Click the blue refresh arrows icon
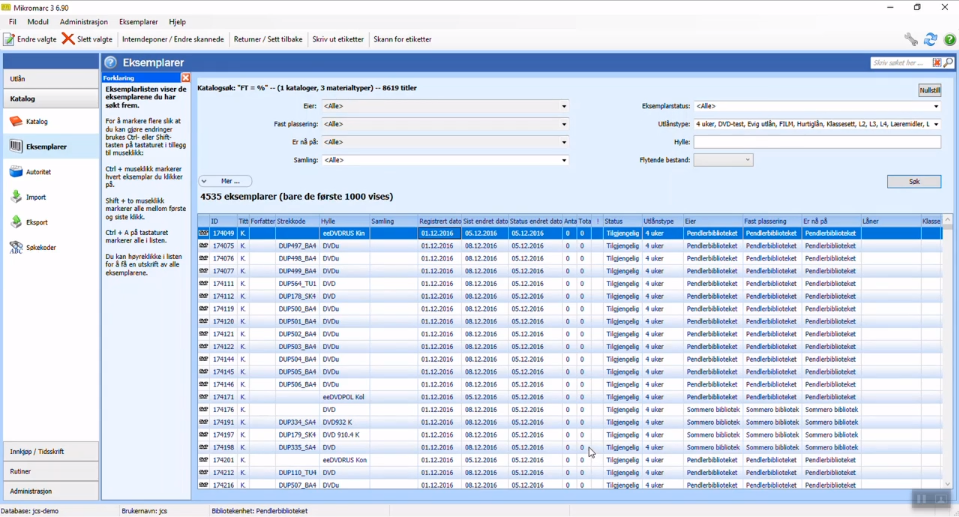This screenshot has height=517, width=959. click(930, 39)
